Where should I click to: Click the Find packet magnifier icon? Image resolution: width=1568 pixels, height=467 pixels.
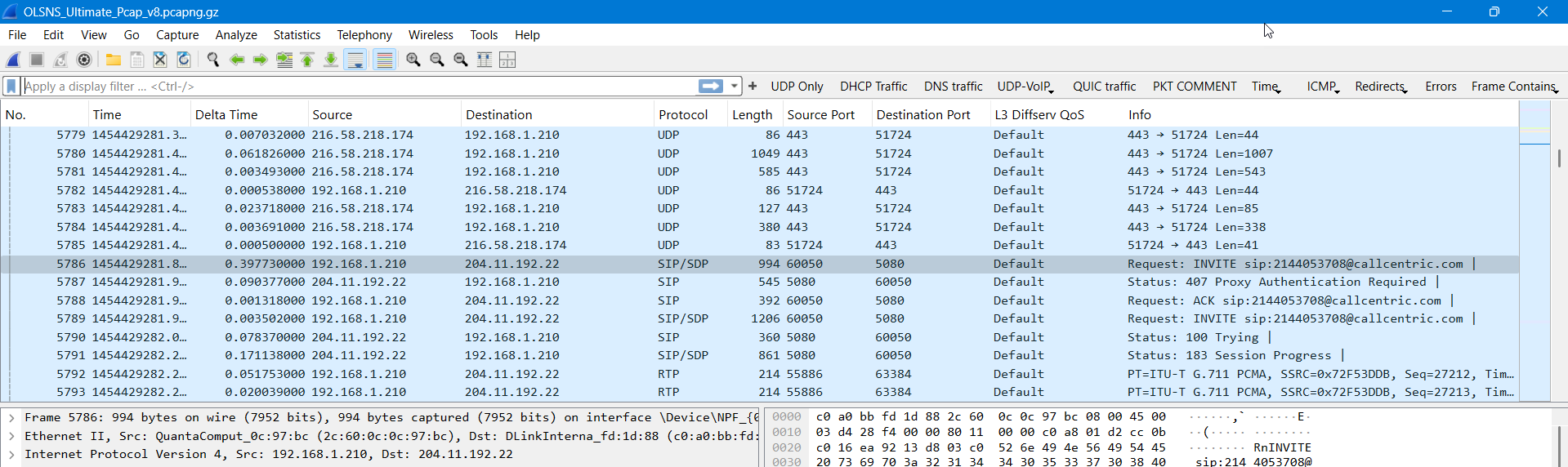(x=213, y=60)
